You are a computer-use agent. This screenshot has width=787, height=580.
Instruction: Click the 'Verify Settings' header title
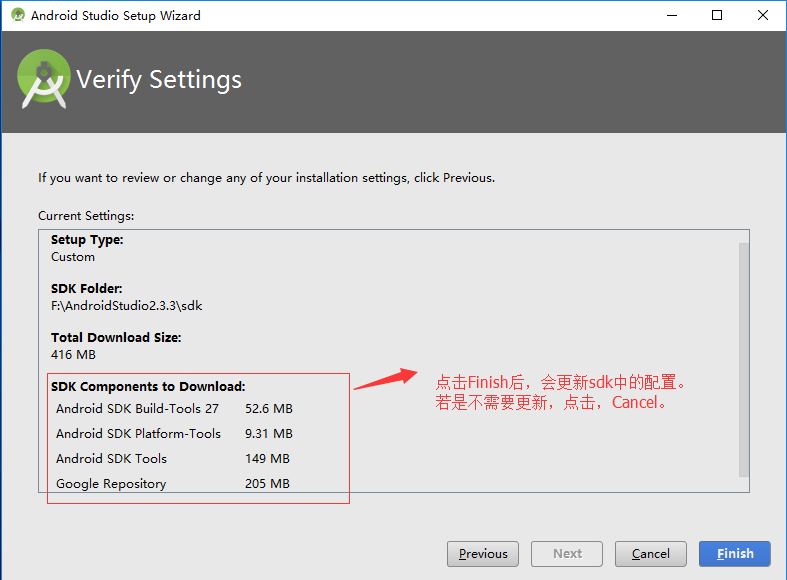tap(159, 80)
